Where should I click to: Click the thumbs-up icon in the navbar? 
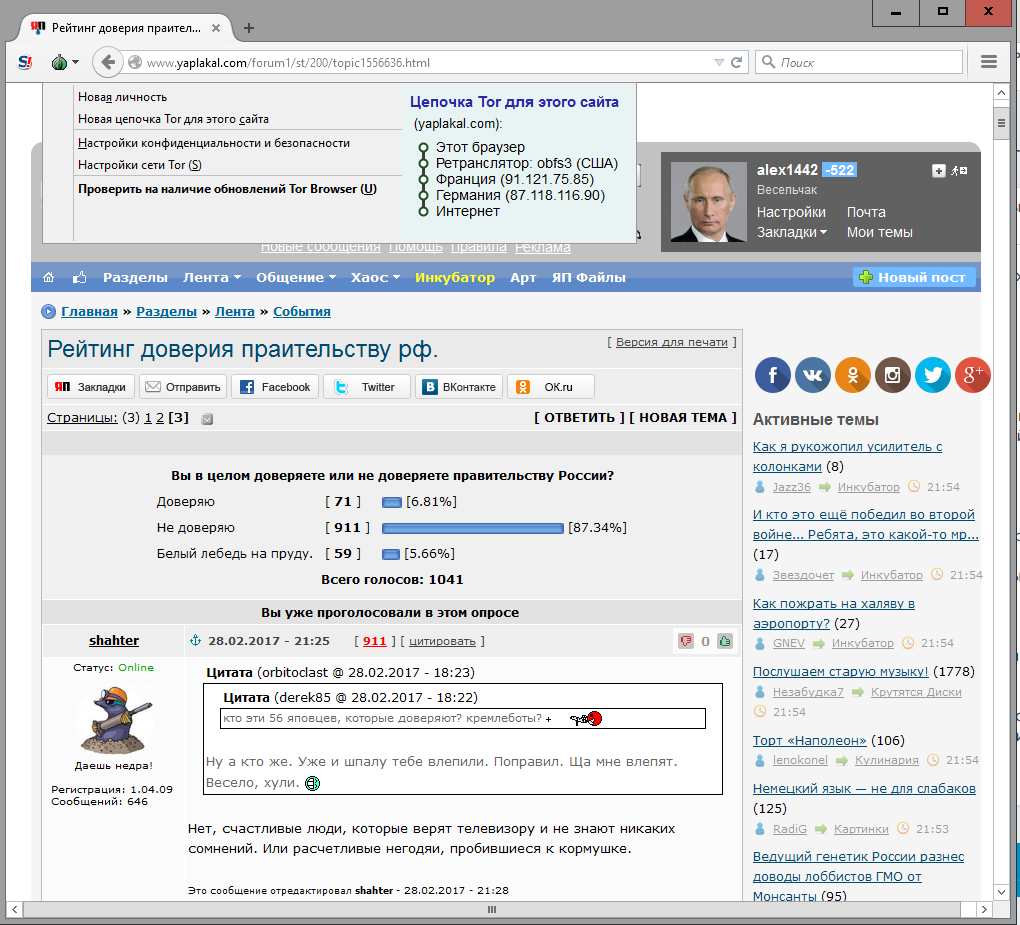[x=79, y=278]
